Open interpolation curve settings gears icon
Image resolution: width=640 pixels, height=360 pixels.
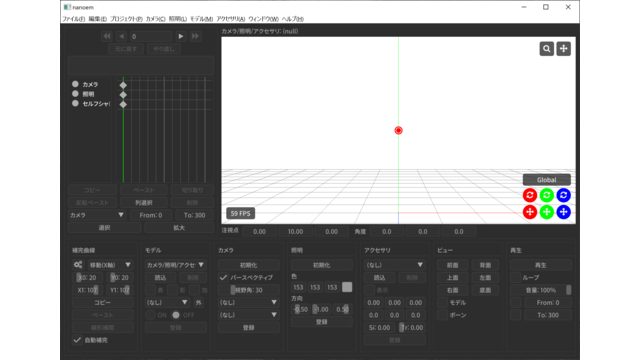[x=78, y=265]
